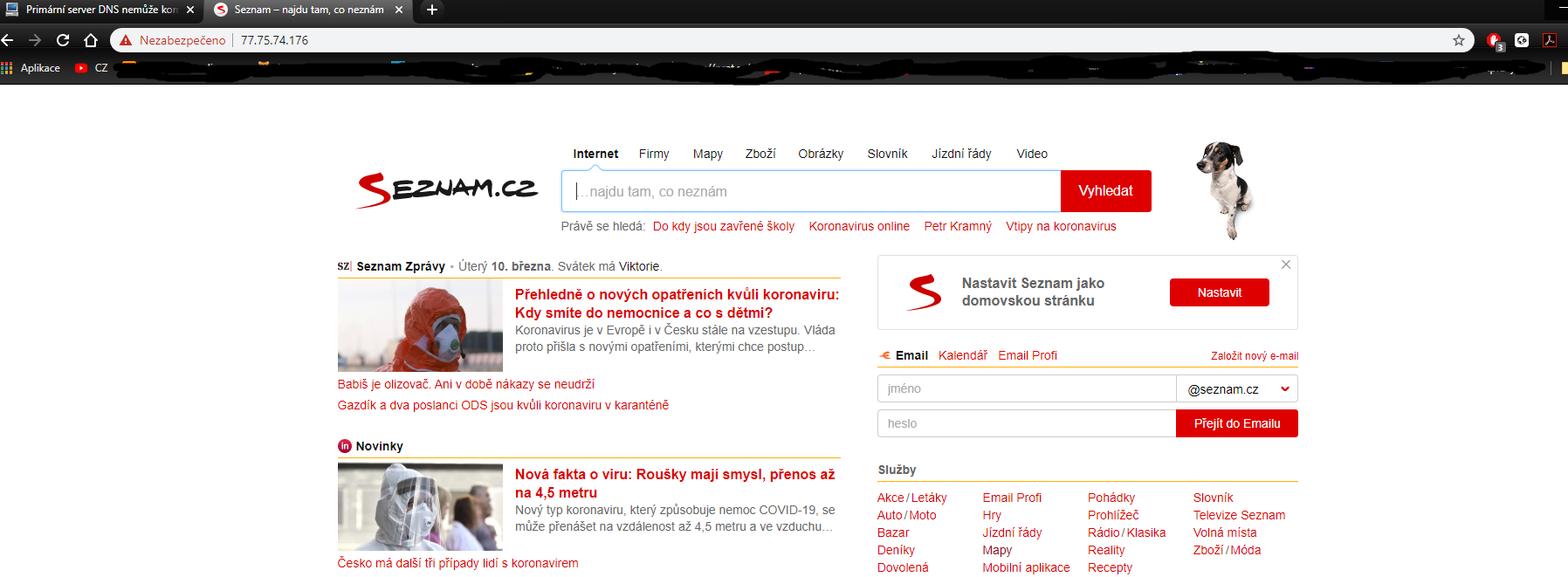Focus the jméno email username field
The height and width of the screenshot is (577, 1568).
[x=1026, y=388]
